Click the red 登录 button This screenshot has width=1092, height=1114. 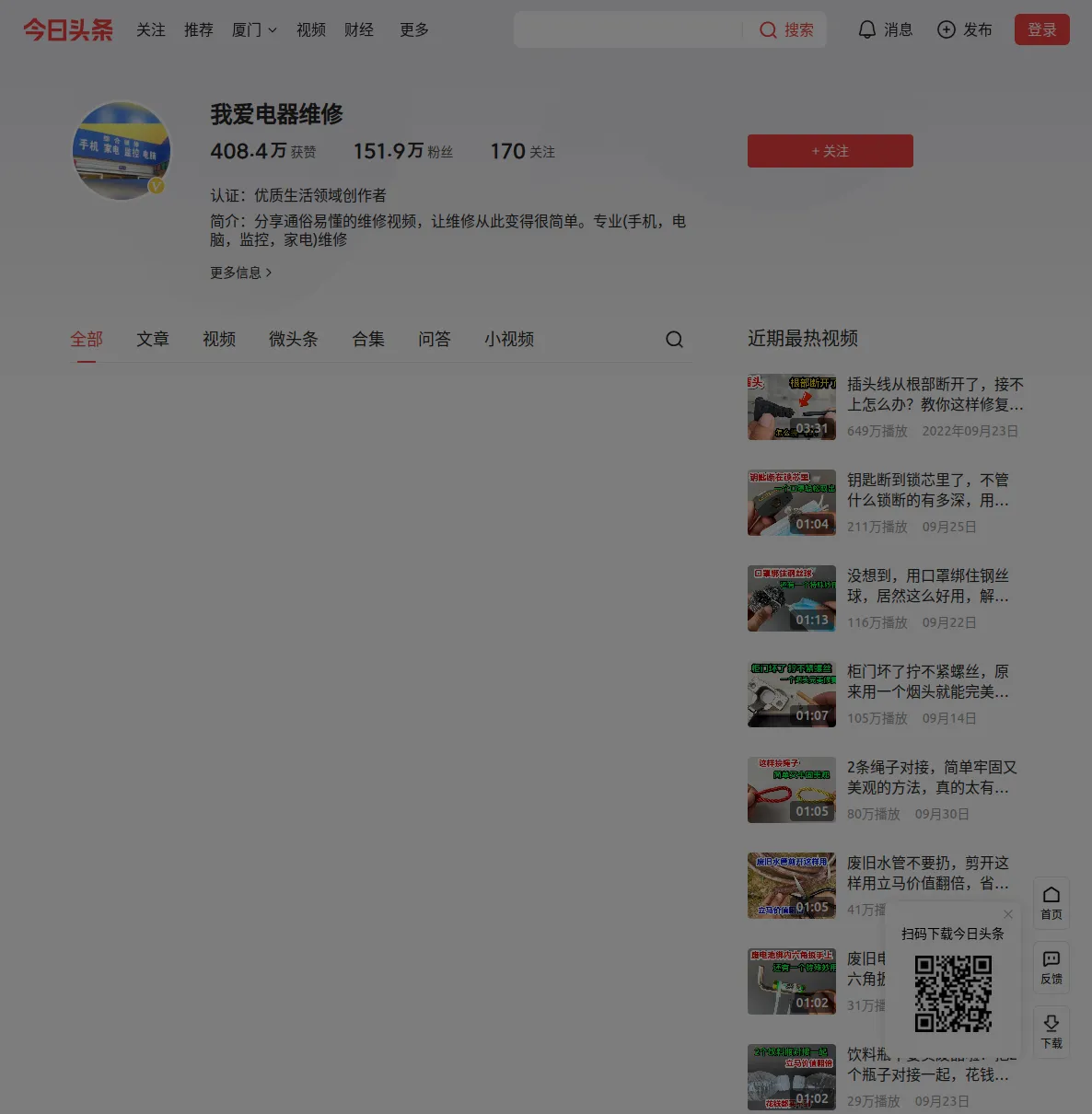(x=1042, y=29)
